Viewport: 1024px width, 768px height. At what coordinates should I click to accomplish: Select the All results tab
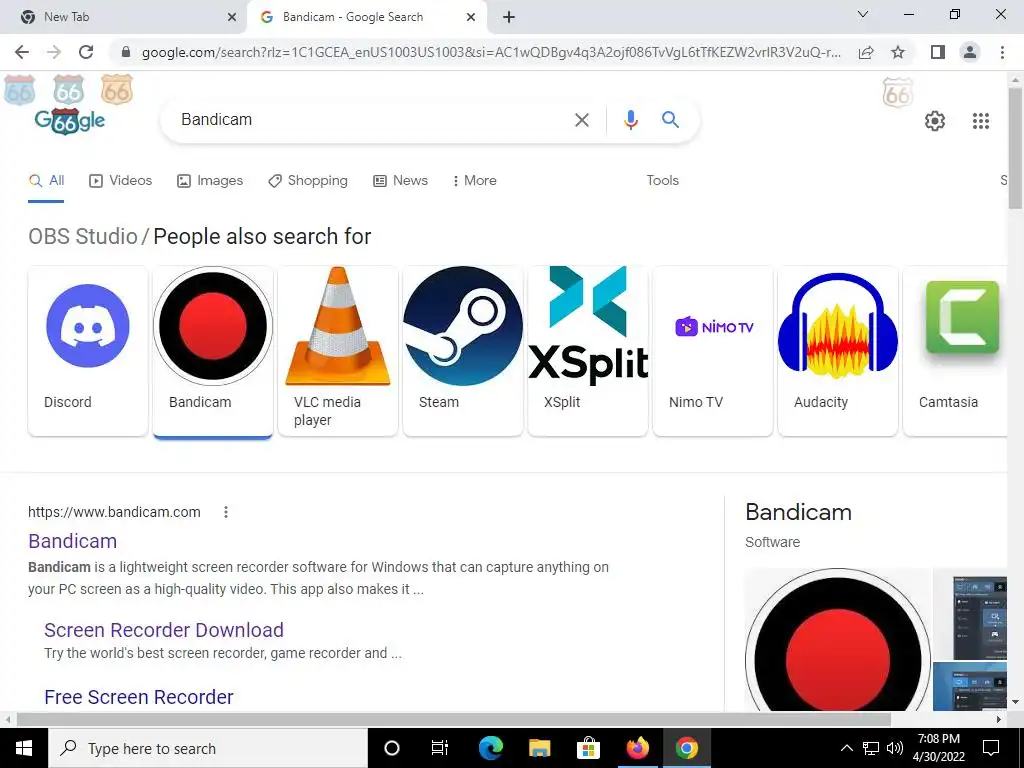click(46, 181)
